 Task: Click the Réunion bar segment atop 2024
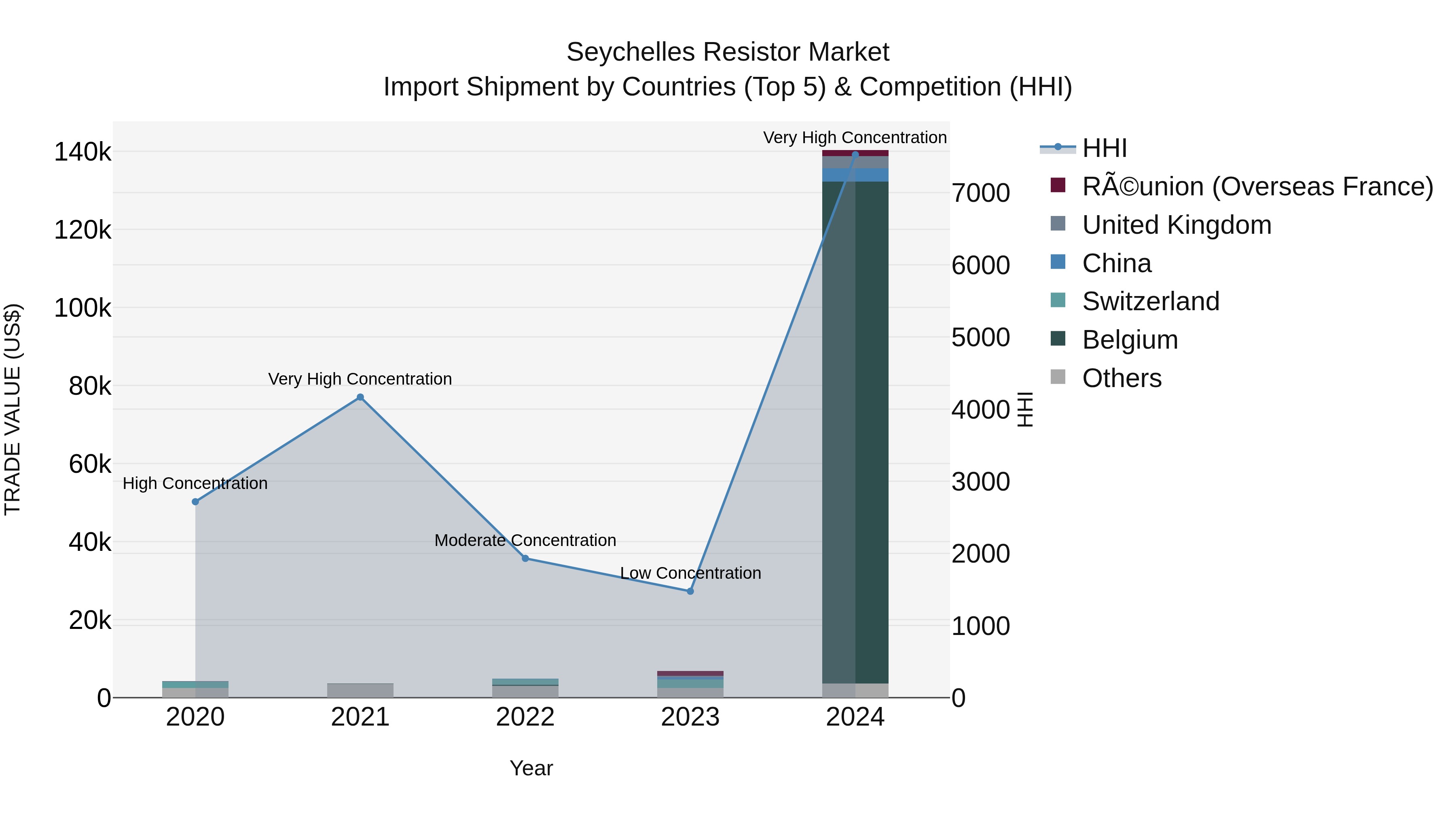click(855, 153)
